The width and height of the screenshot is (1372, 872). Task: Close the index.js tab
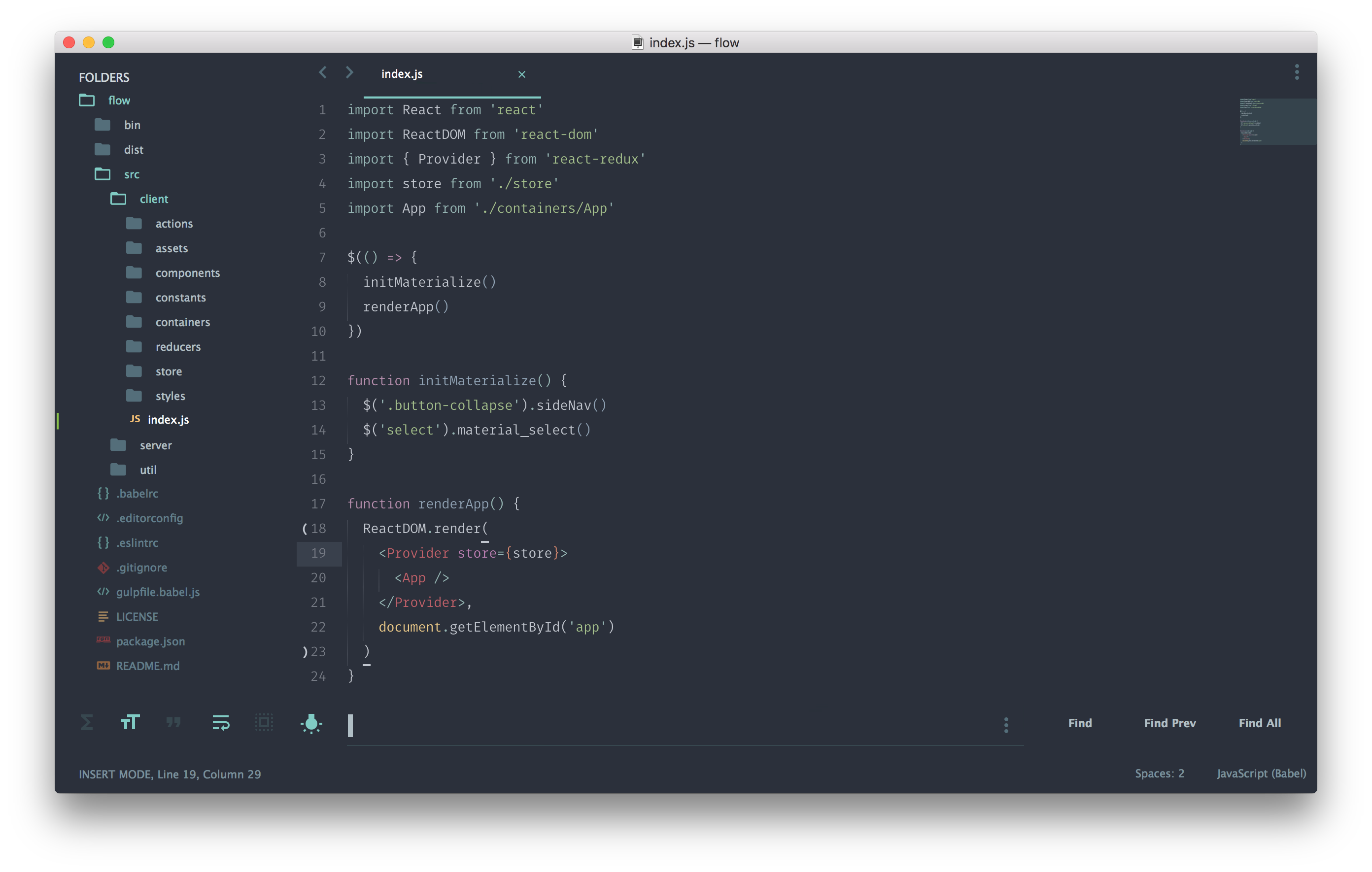521,74
